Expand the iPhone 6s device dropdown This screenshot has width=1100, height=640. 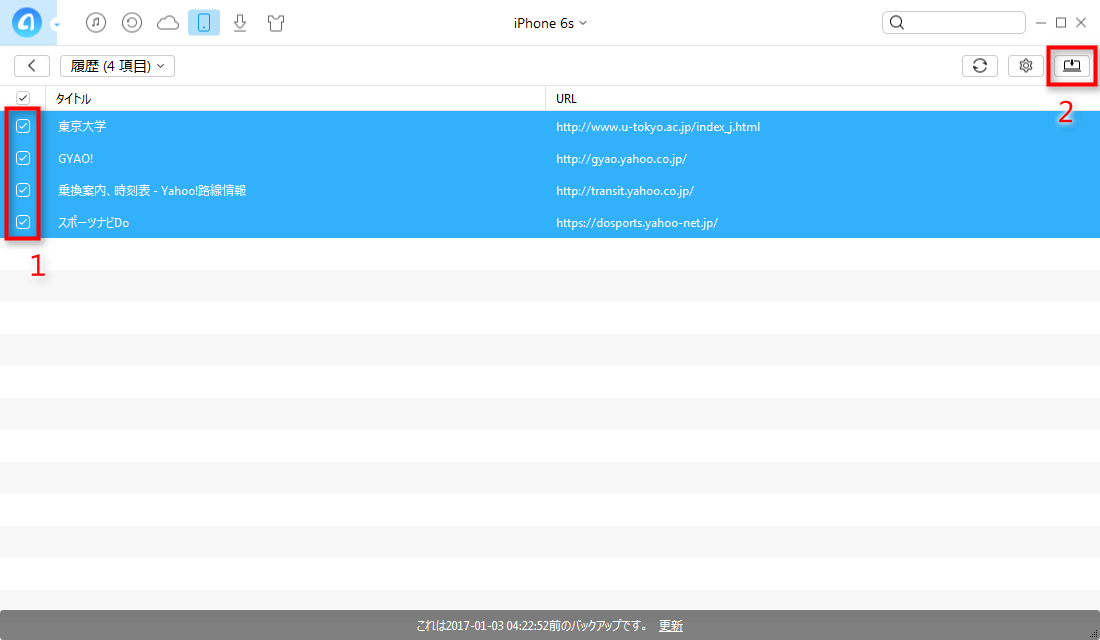[x=550, y=23]
